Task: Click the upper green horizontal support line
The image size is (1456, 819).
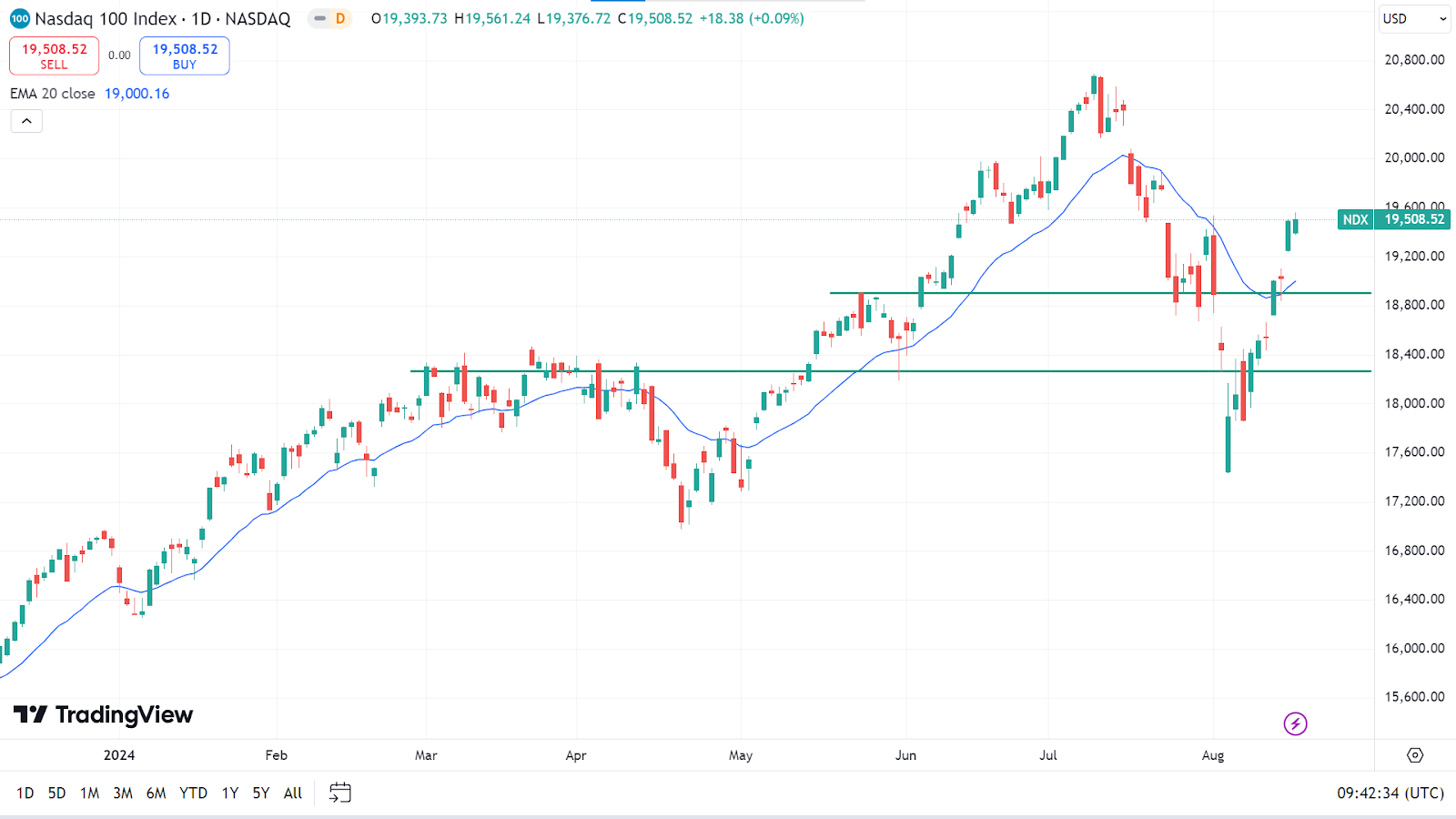Action: (x=1099, y=293)
